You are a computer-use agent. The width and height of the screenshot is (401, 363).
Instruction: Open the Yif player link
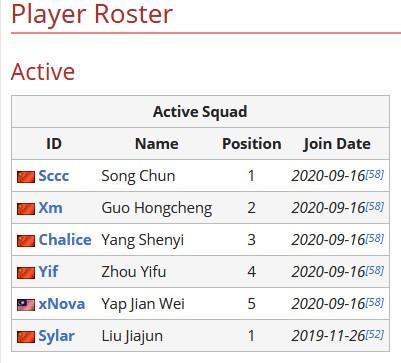pos(48,272)
